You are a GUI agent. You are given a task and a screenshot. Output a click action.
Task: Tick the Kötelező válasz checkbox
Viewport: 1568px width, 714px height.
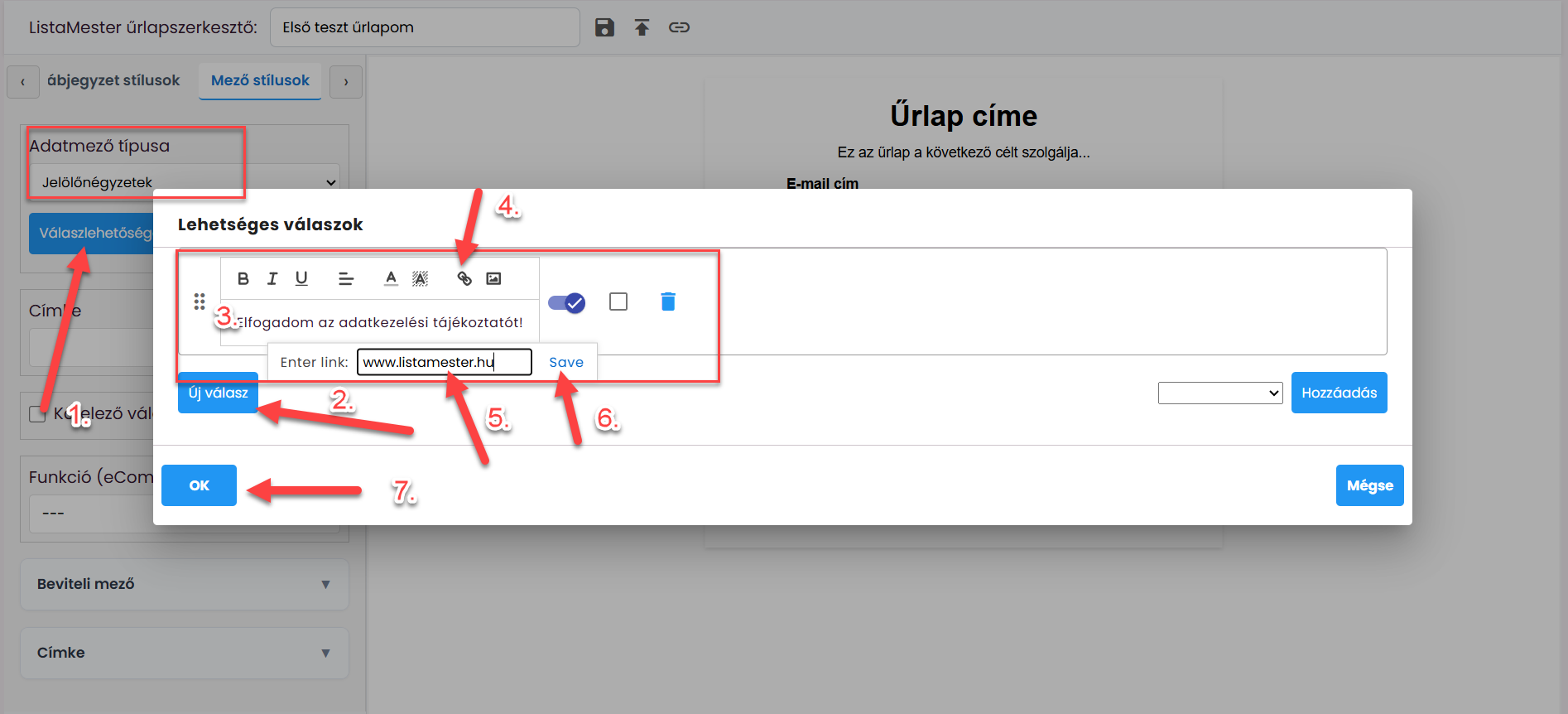pos(37,413)
